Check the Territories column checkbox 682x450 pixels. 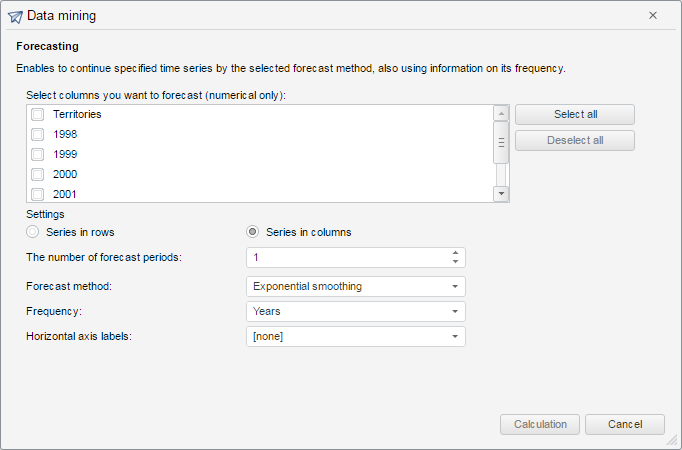37,115
